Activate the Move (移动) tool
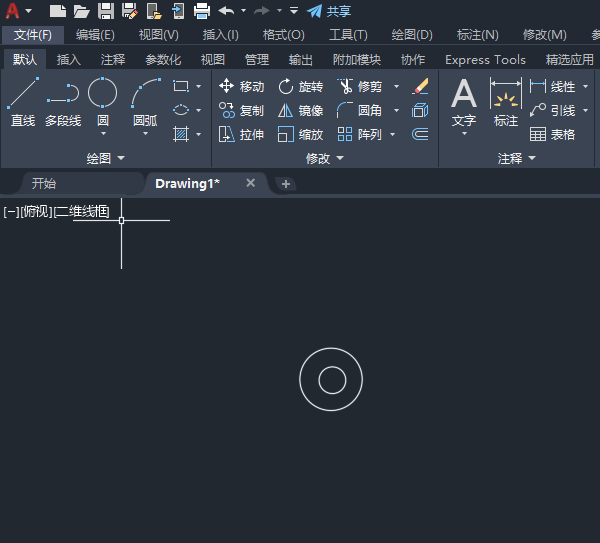 [x=241, y=86]
